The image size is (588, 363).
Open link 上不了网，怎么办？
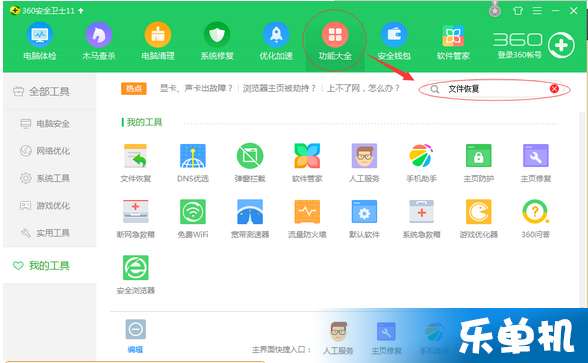point(363,88)
